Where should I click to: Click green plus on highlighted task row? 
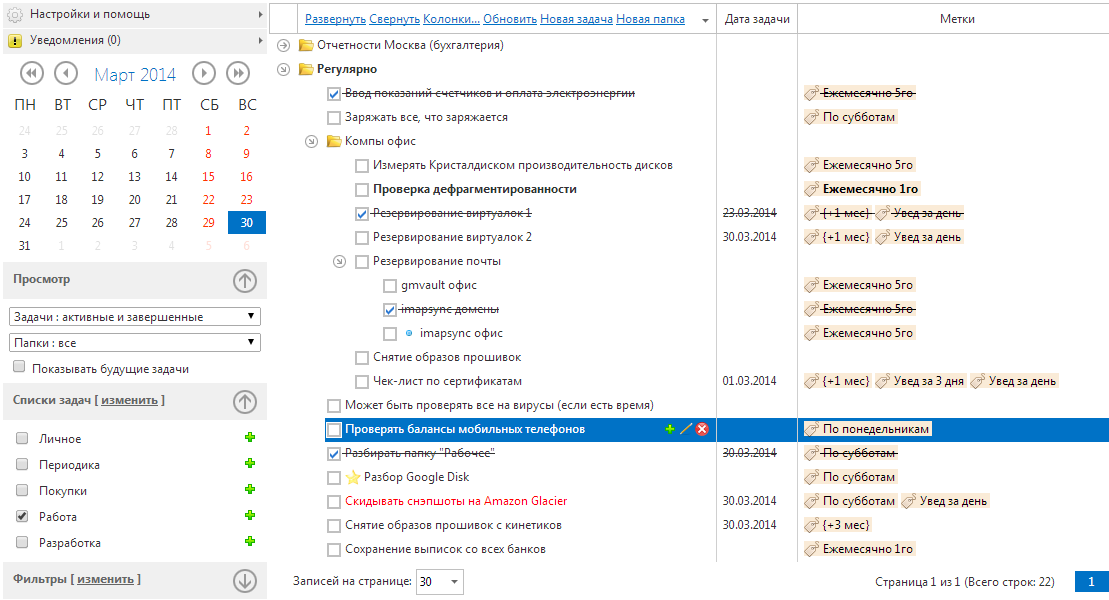click(x=670, y=429)
